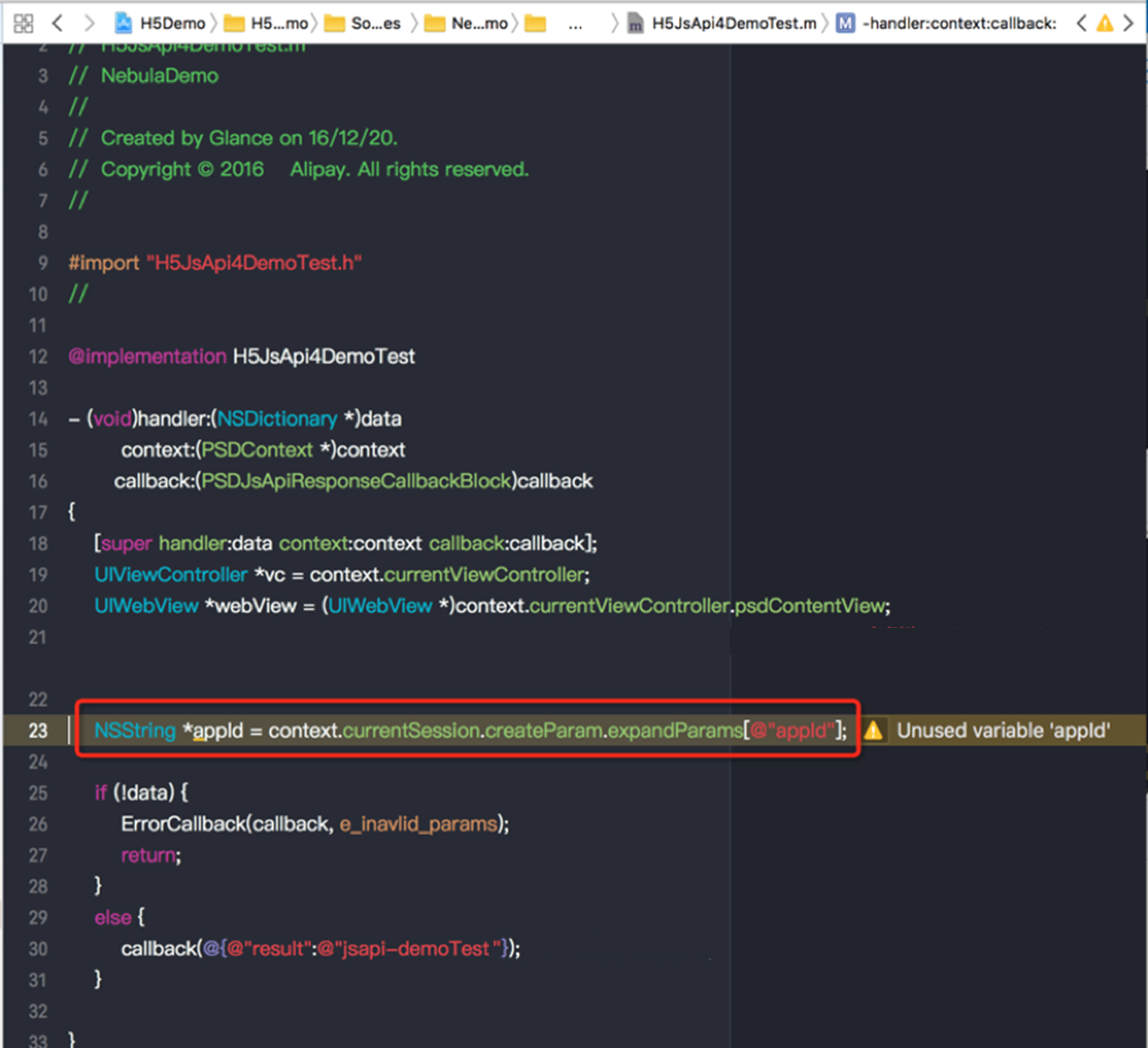This screenshot has height=1048, width=1148.
Task: Click NSString type on line 23
Action: (x=134, y=730)
